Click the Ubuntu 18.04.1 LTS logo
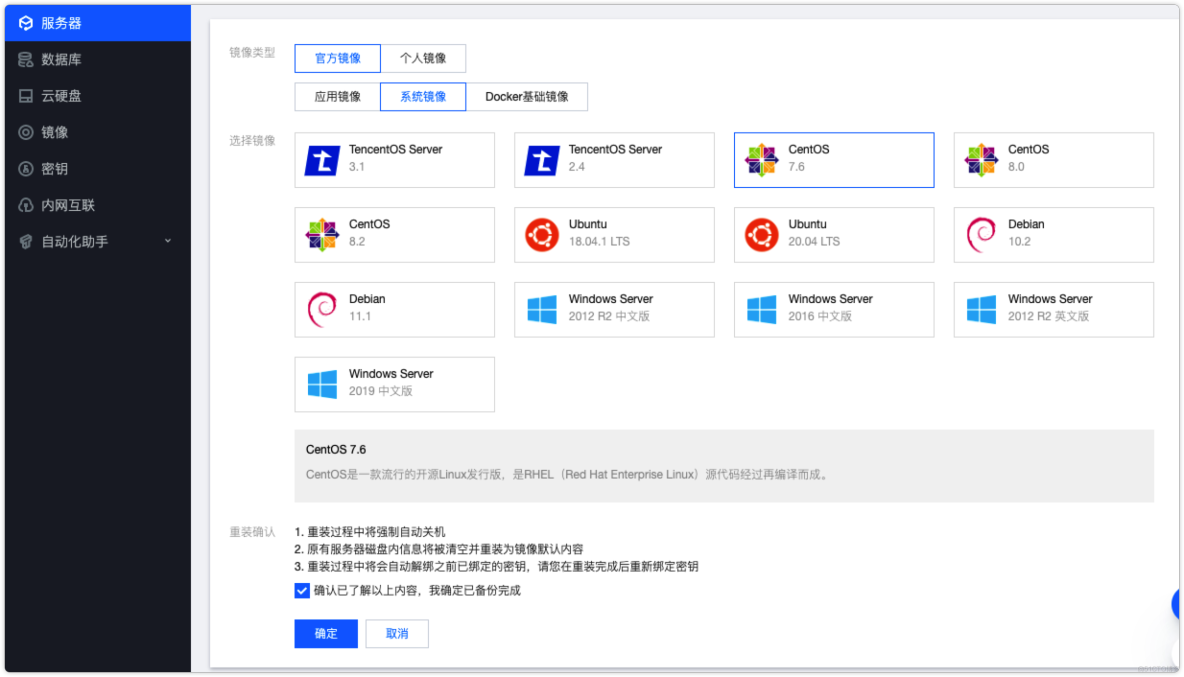 click(542, 235)
